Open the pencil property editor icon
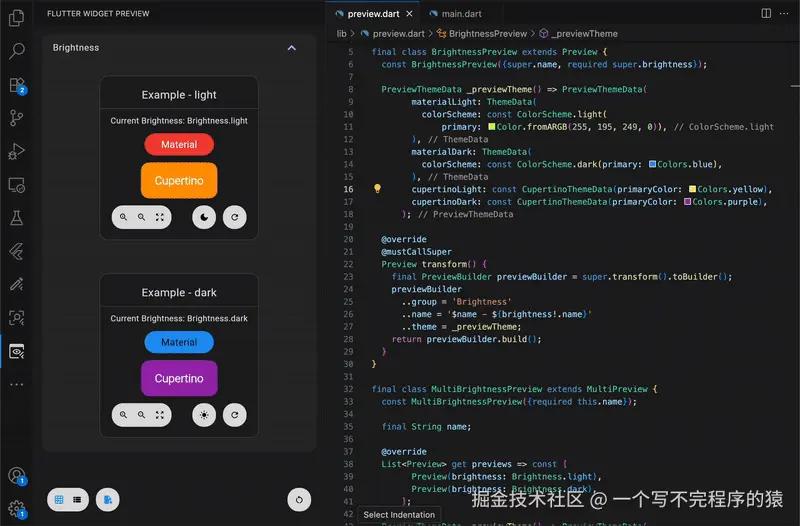Screen dimensions: 800x526 (x=16, y=284)
